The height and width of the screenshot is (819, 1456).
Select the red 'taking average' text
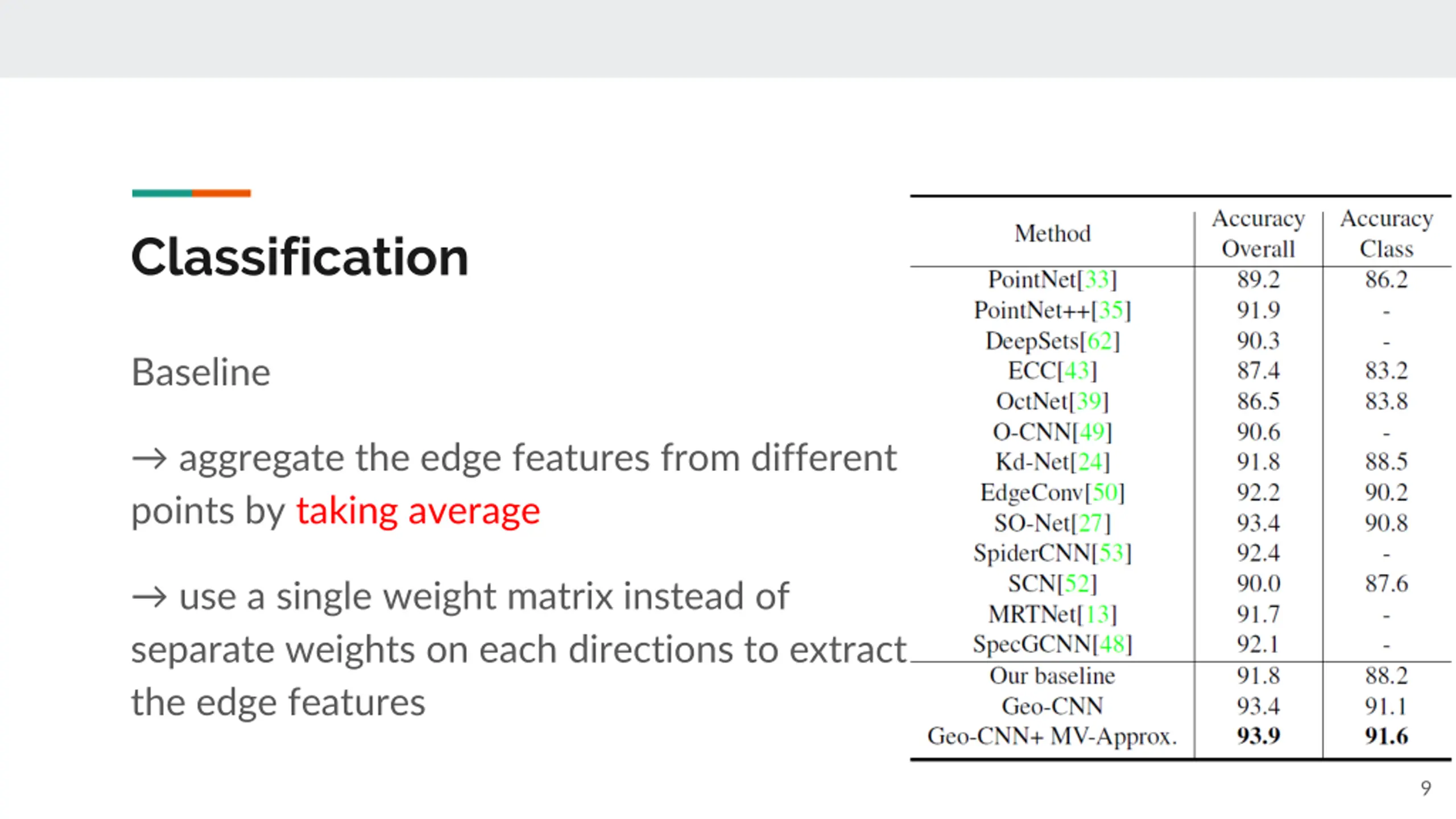coord(418,511)
